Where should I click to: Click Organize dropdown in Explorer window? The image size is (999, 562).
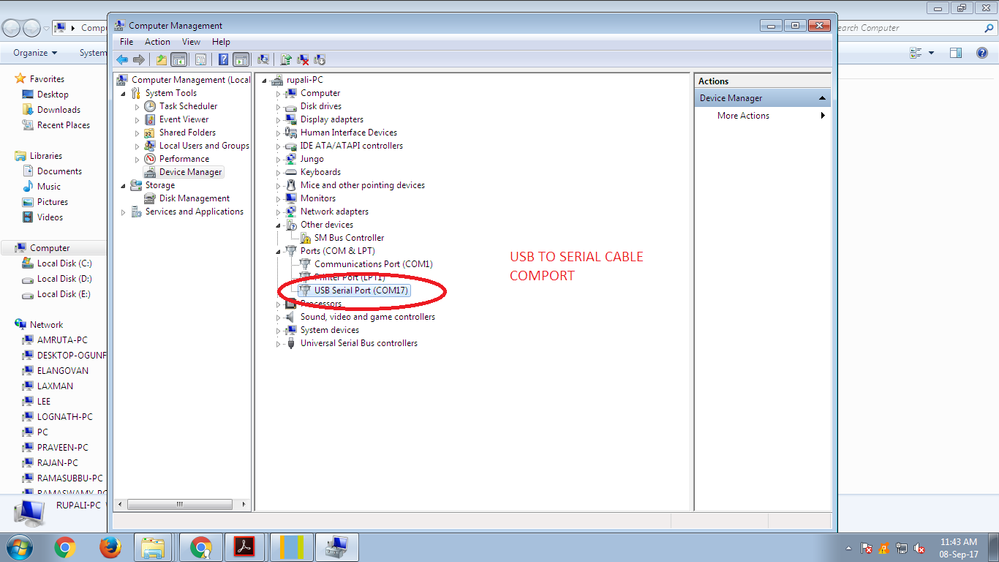tap(35, 53)
